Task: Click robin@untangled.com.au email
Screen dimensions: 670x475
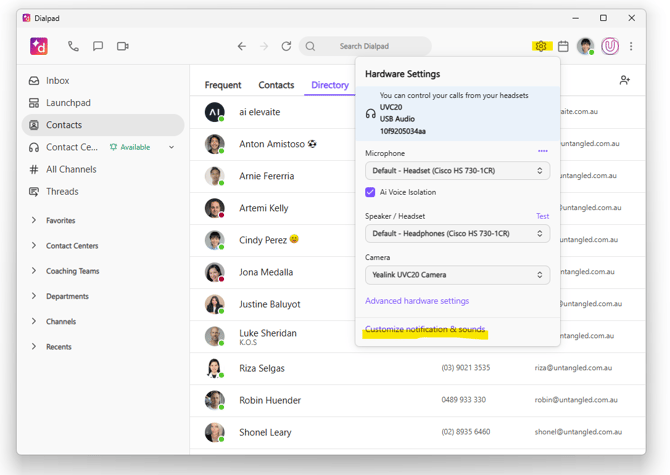Action: [x=576, y=400]
